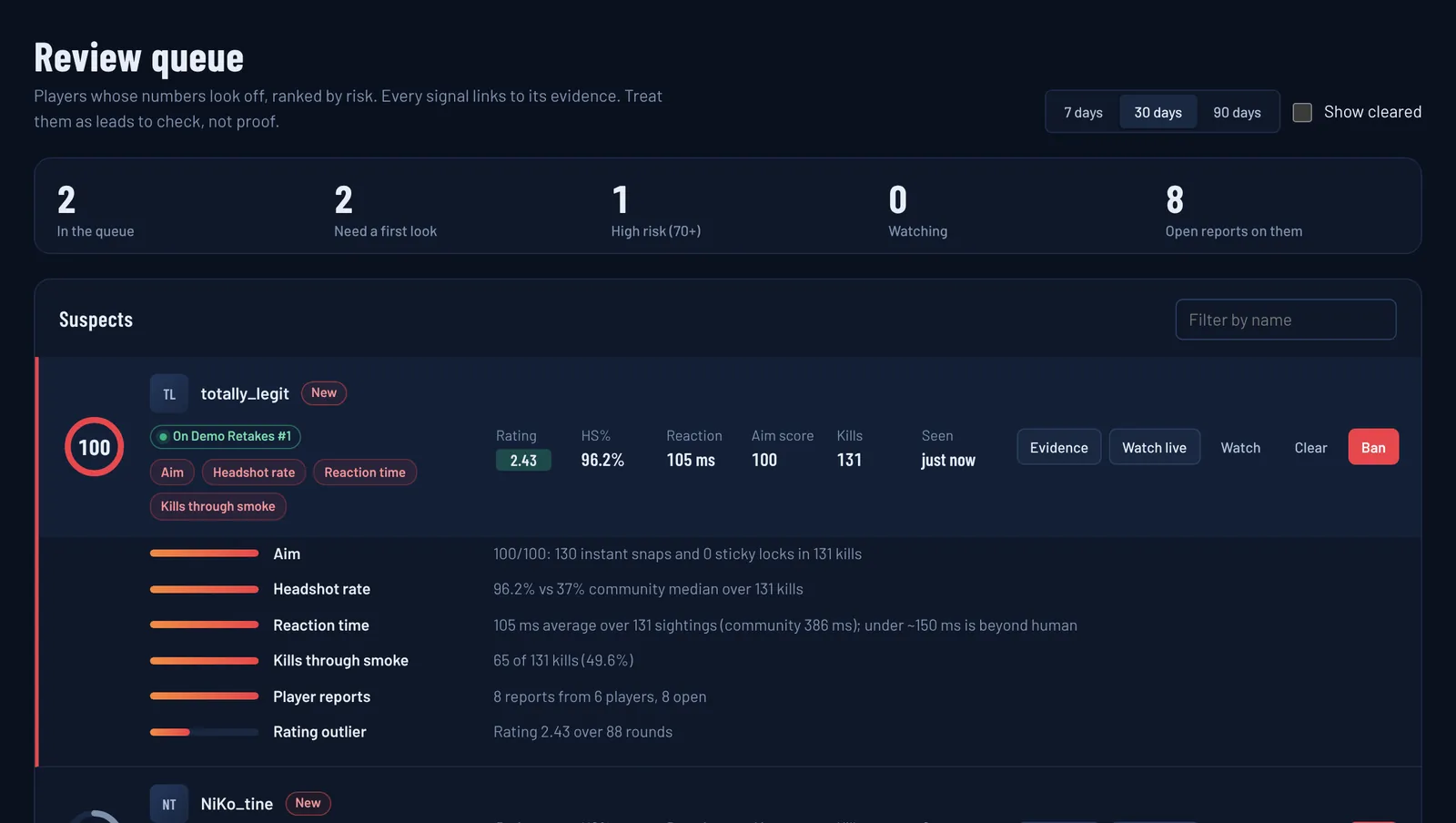Click the 'Need a first look' stat
The width and height of the screenshot is (1456, 823).
click(385, 211)
